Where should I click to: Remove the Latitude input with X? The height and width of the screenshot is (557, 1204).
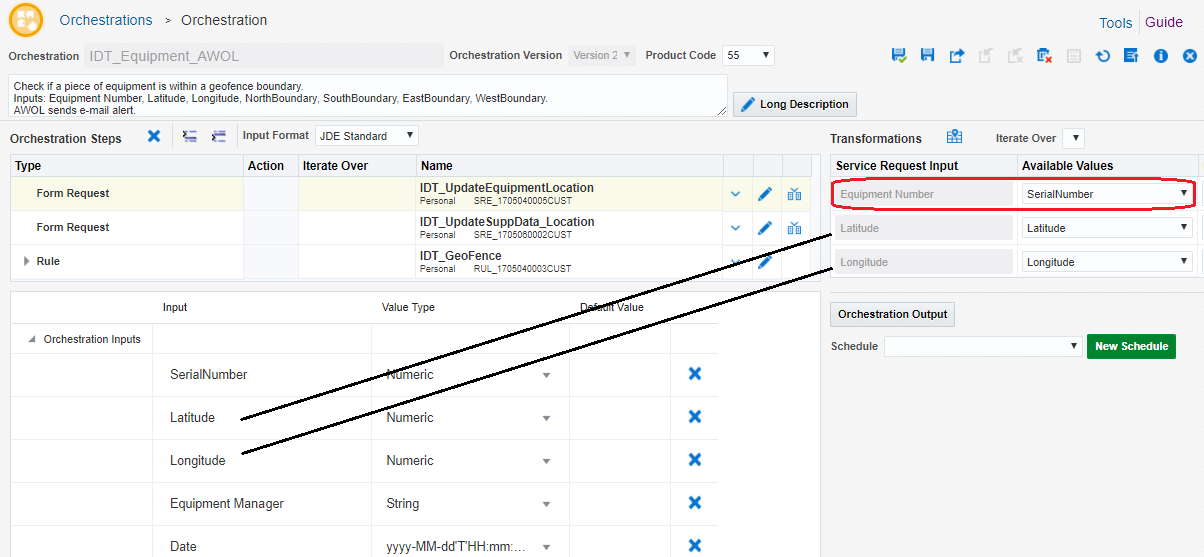695,417
